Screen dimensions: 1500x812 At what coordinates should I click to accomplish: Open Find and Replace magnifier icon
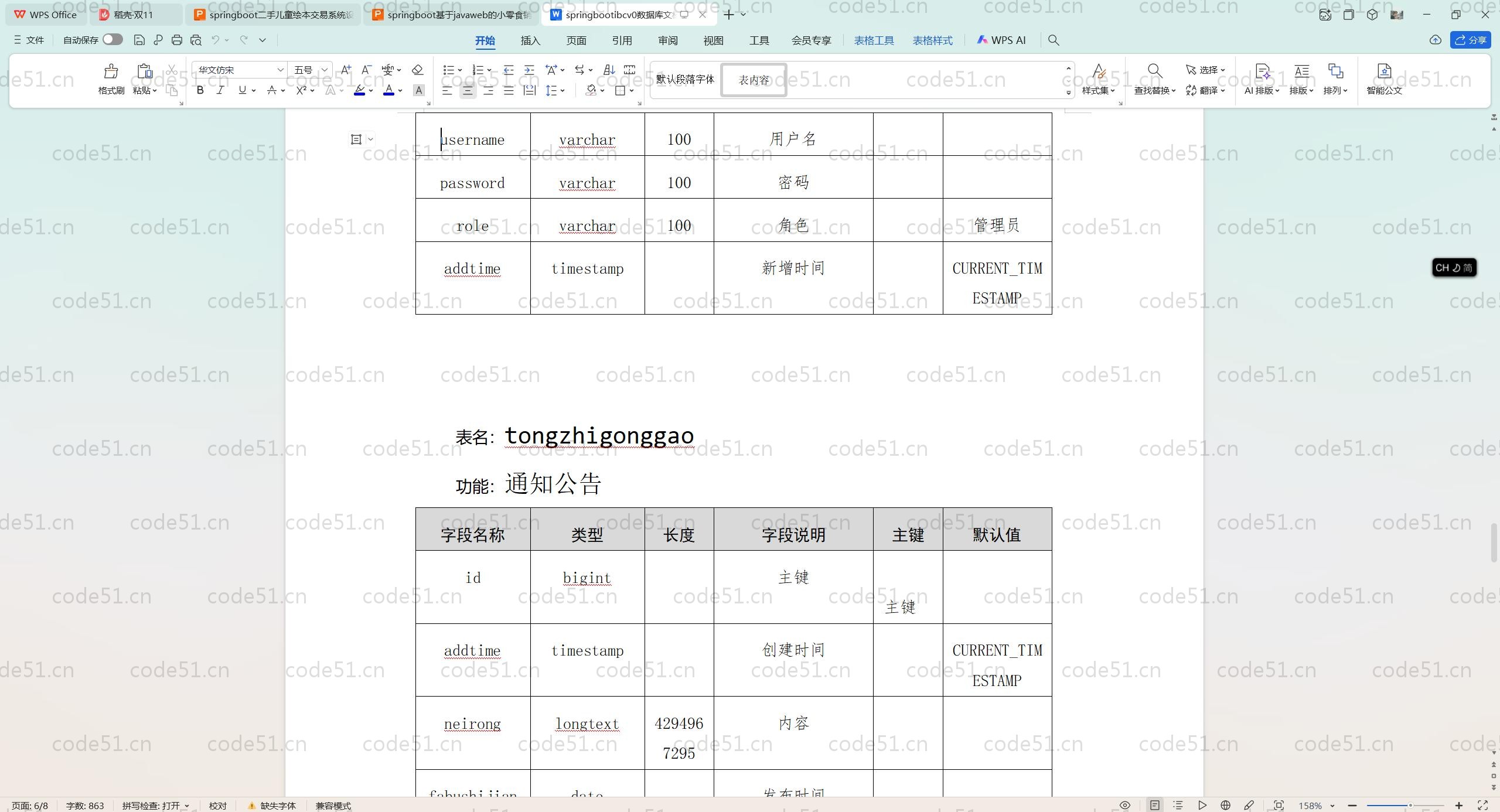1154,71
